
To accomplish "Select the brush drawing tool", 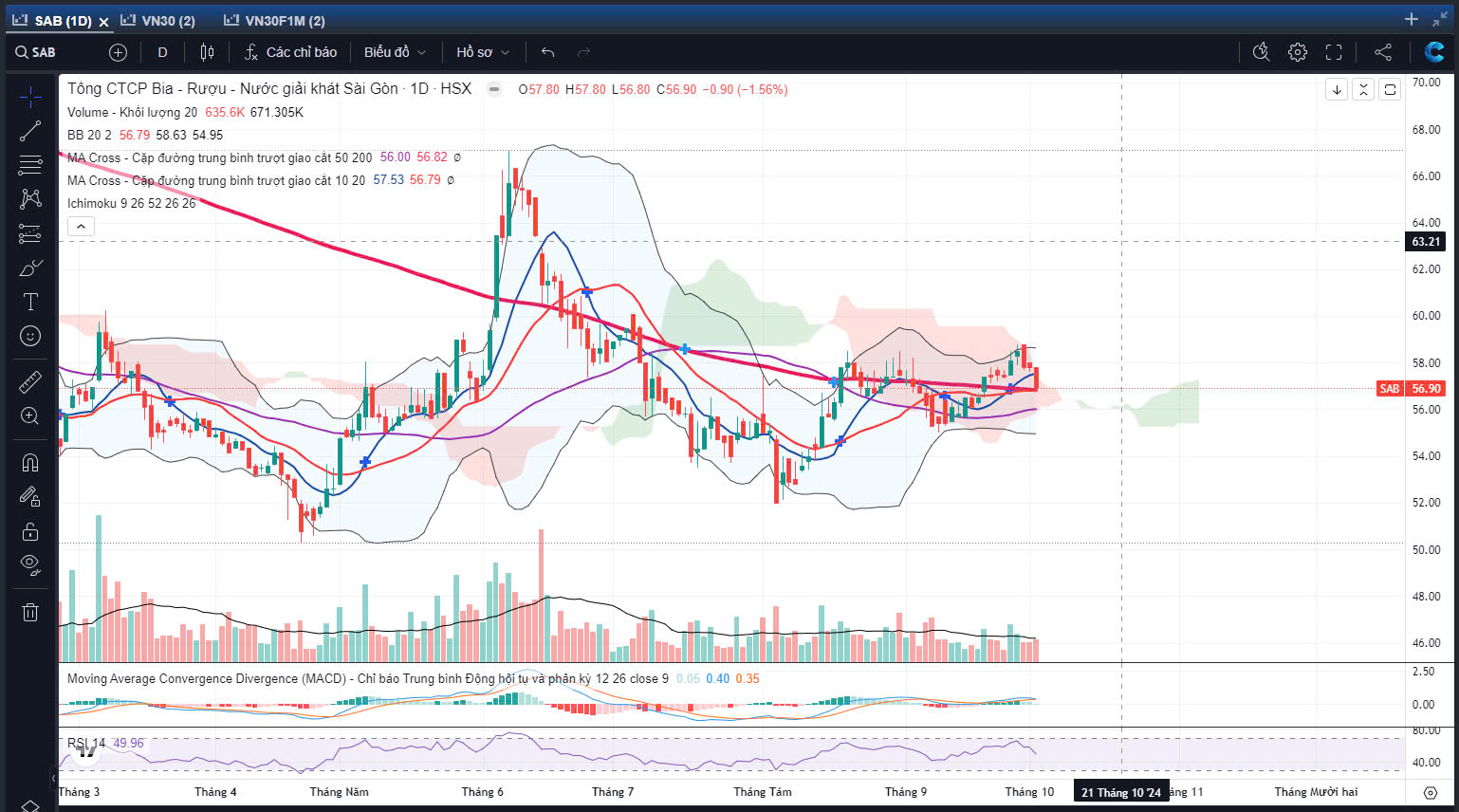I will point(30,268).
